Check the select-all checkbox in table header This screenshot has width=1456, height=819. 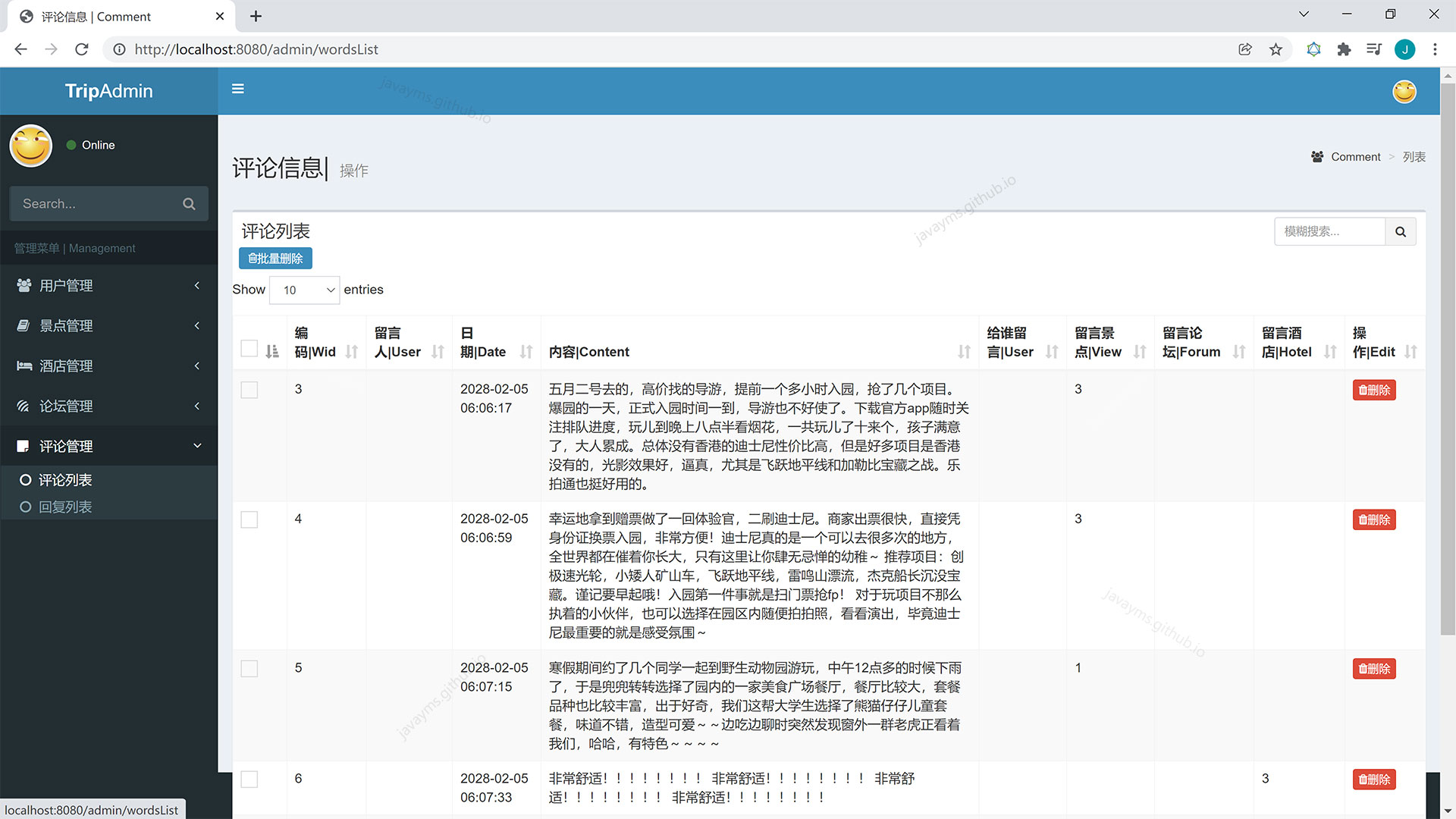coord(249,348)
